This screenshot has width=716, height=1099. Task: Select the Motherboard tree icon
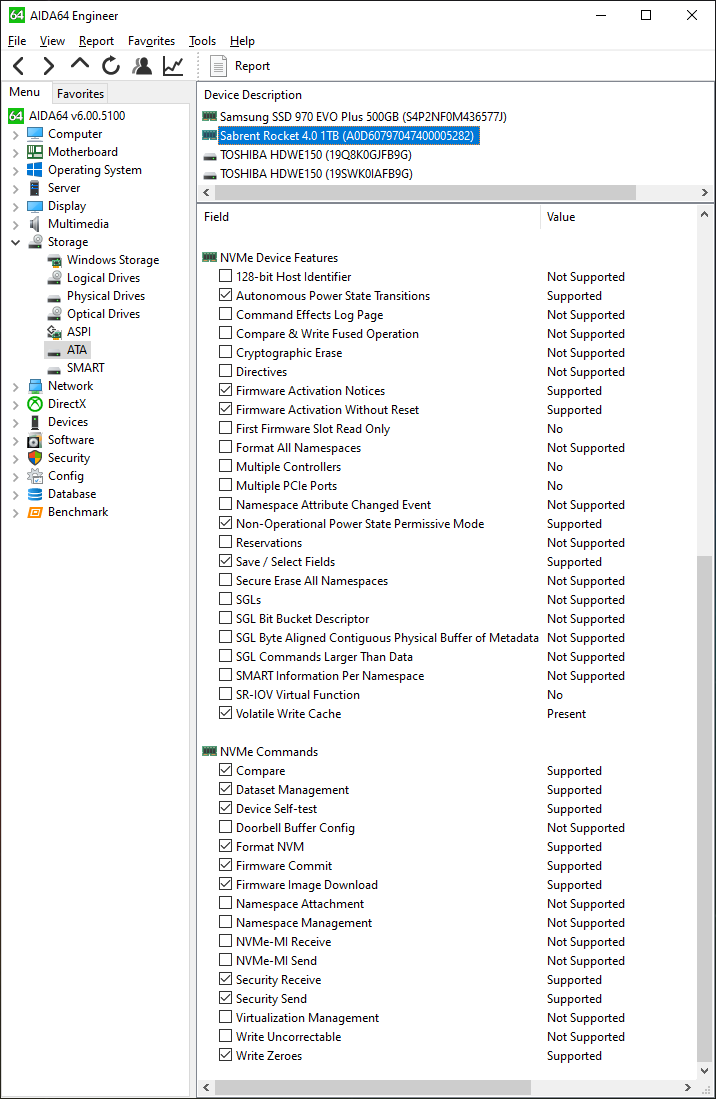35,152
